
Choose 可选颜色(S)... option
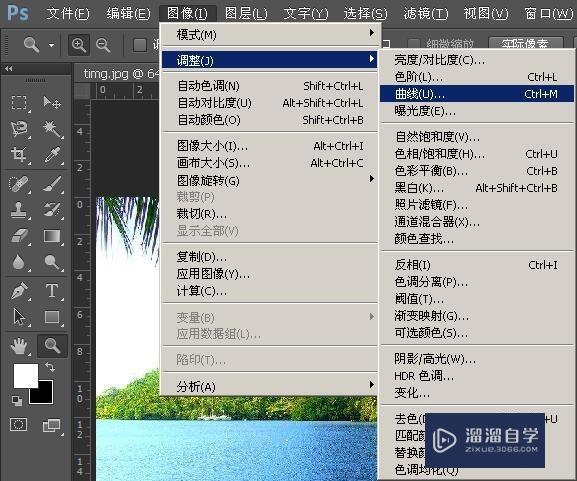tap(477, 333)
